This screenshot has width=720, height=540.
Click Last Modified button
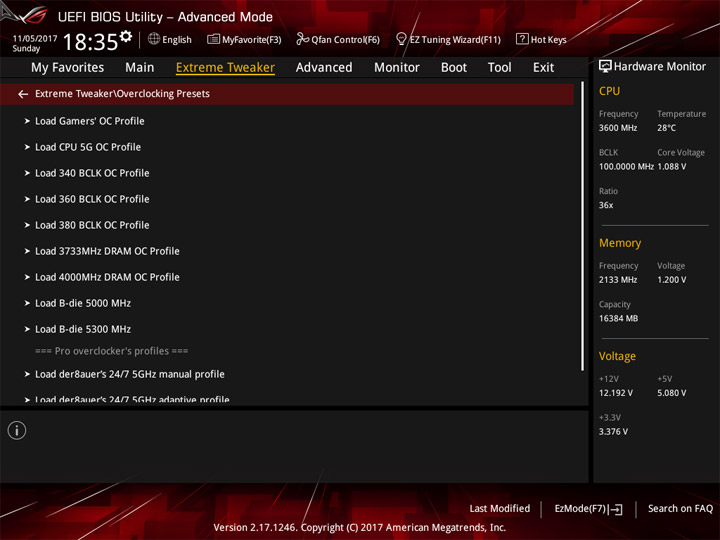click(x=500, y=509)
